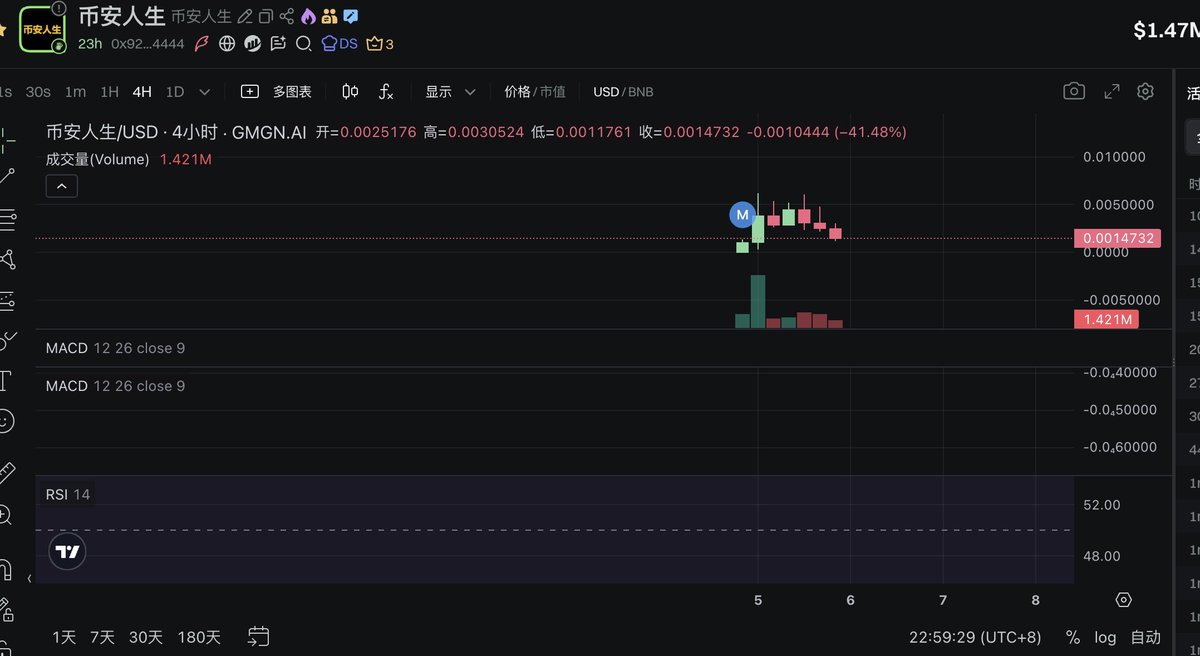Set range to 1天

(64, 637)
